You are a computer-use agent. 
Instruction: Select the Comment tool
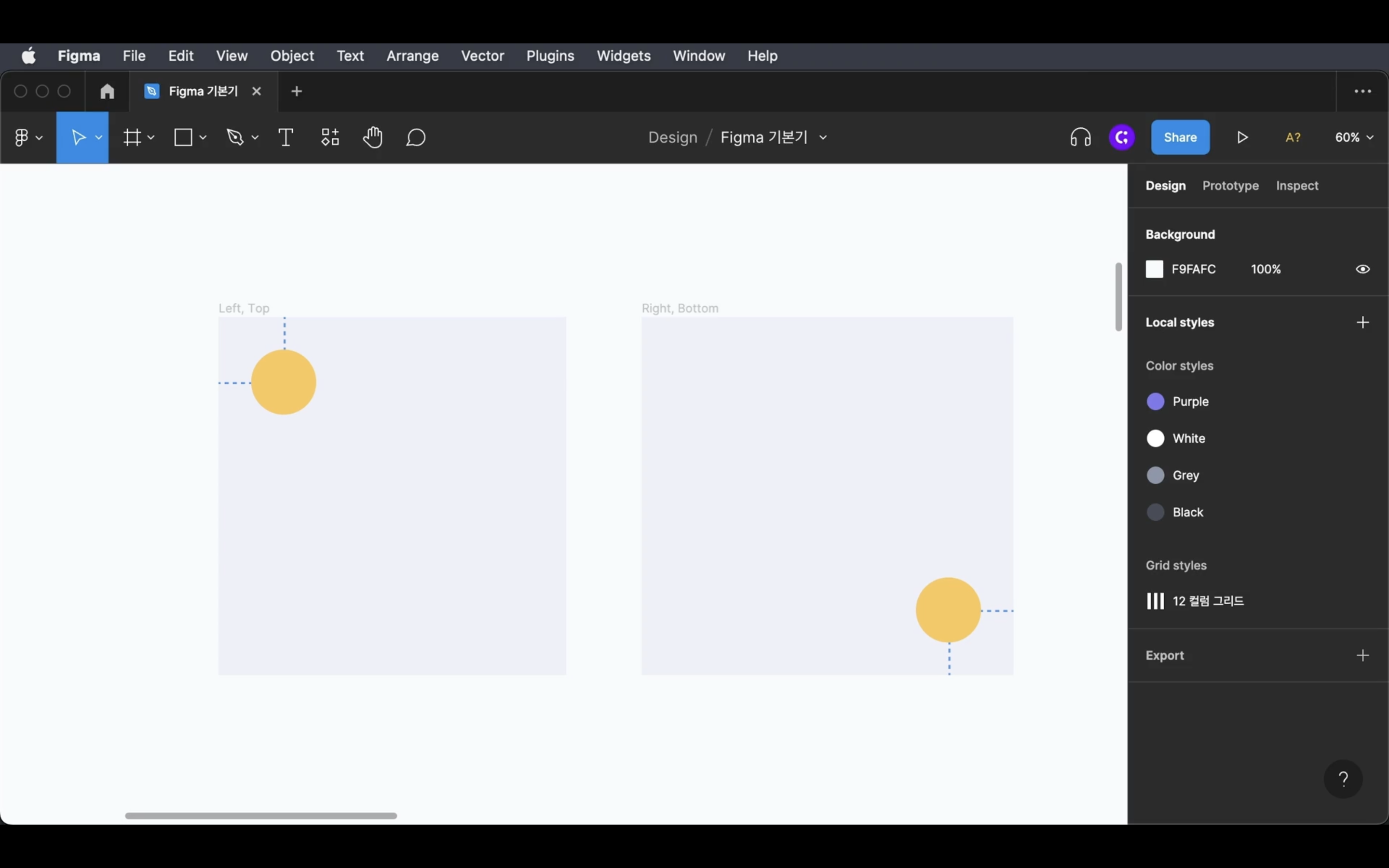(416, 138)
